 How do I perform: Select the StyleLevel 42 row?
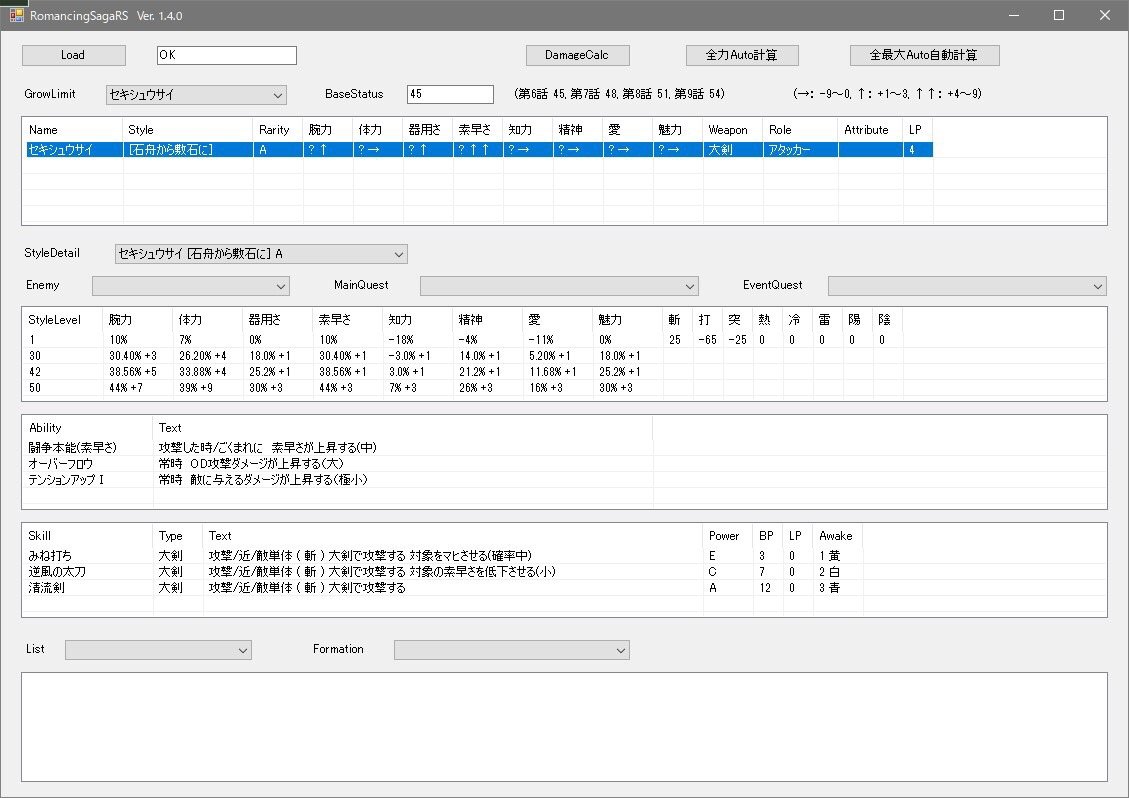[464, 372]
